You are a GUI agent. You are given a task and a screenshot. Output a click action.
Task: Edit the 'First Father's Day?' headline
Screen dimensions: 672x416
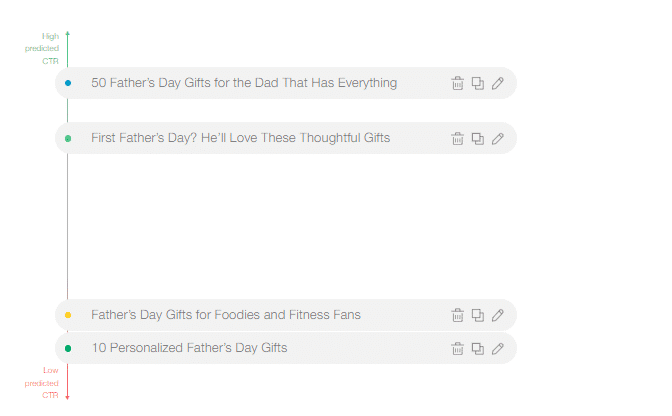[498, 138]
